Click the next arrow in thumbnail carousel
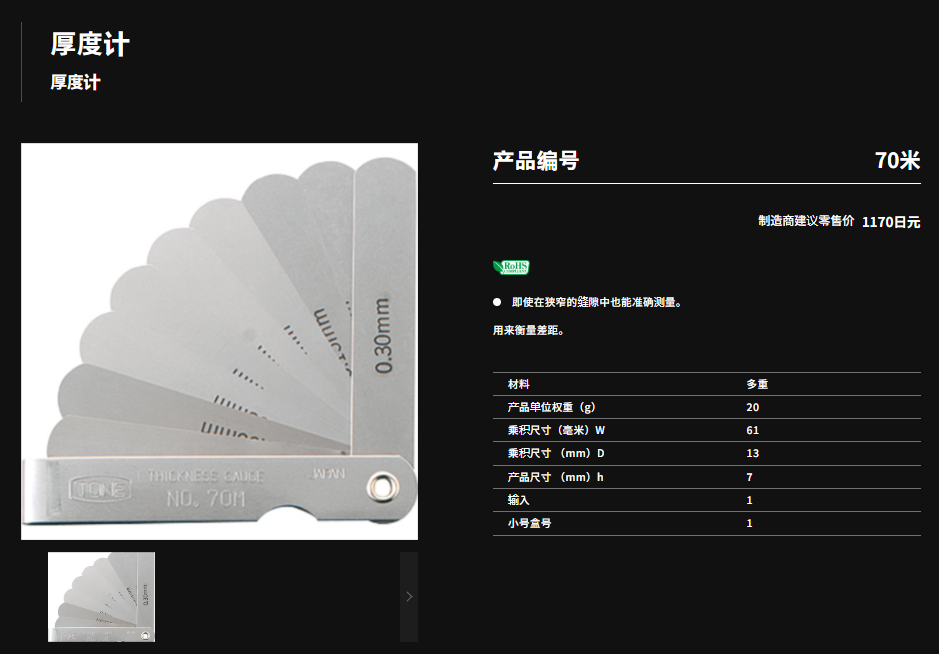 coord(409,597)
